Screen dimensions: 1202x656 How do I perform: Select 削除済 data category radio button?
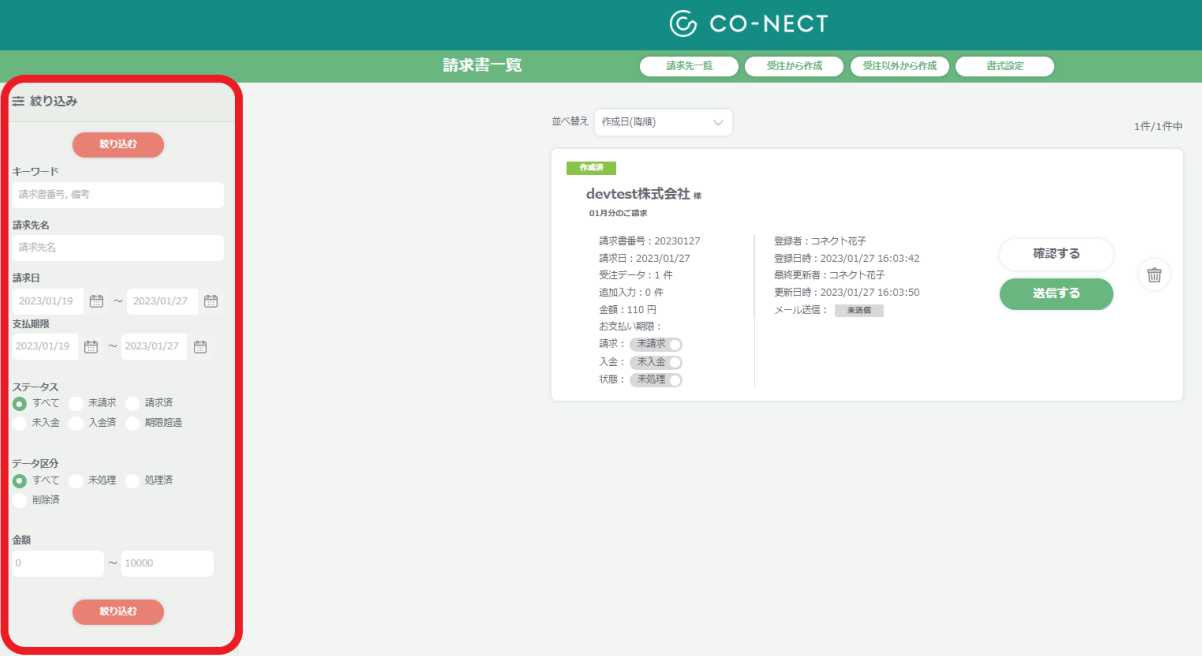(x=19, y=500)
